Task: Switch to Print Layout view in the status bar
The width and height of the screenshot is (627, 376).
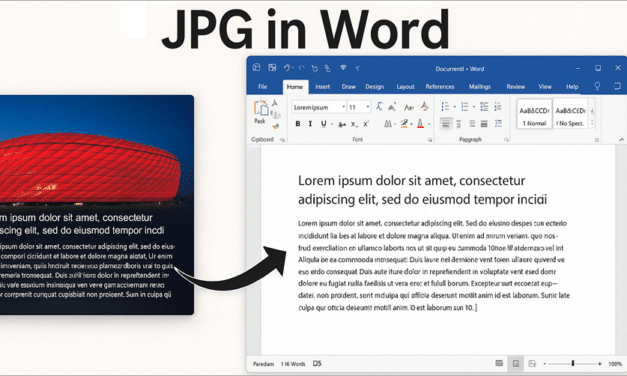Action: pyautogui.click(x=516, y=364)
